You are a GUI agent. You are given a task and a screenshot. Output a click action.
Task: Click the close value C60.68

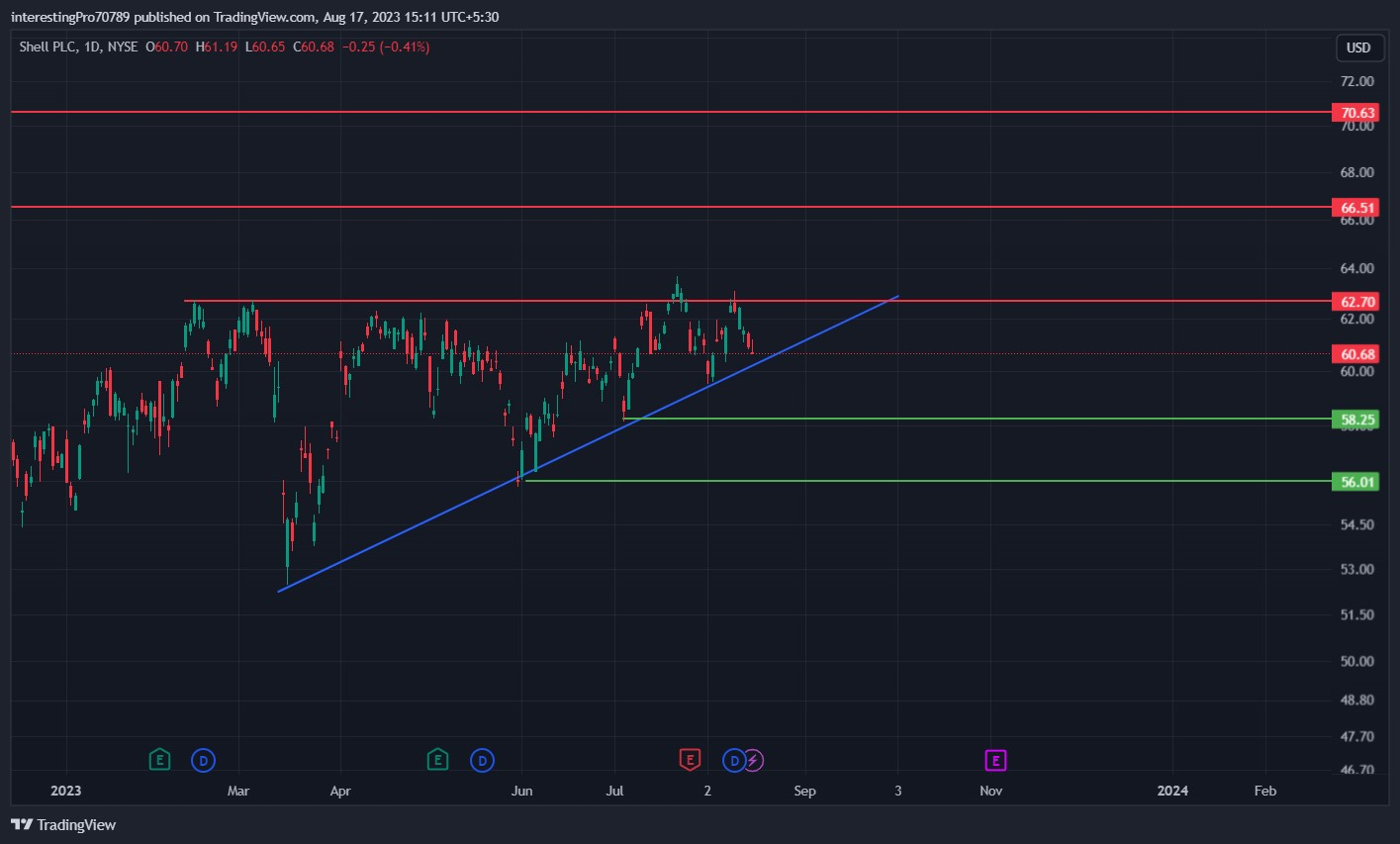tap(313, 47)
